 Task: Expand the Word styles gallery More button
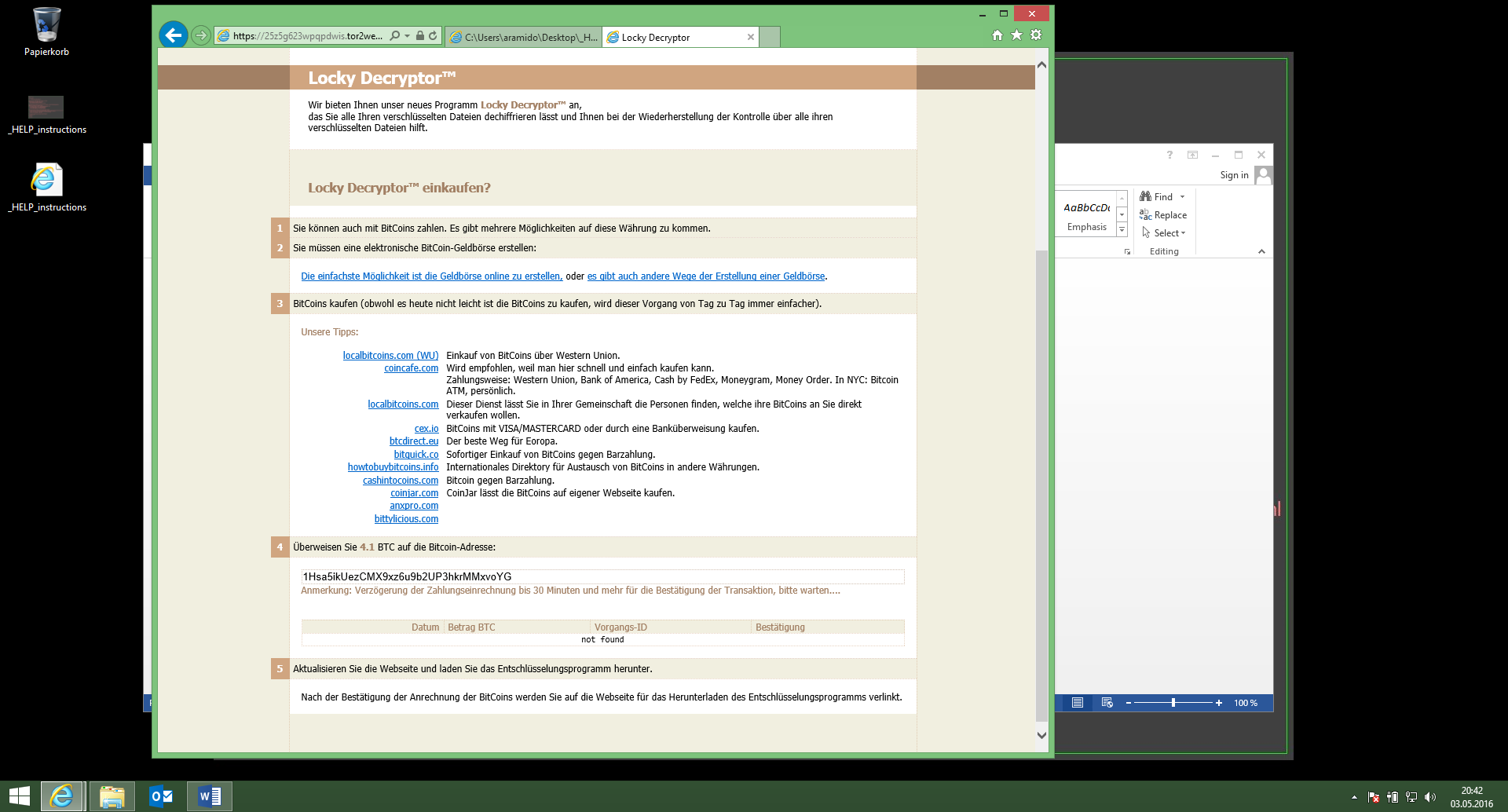[x=1122, y=230]
